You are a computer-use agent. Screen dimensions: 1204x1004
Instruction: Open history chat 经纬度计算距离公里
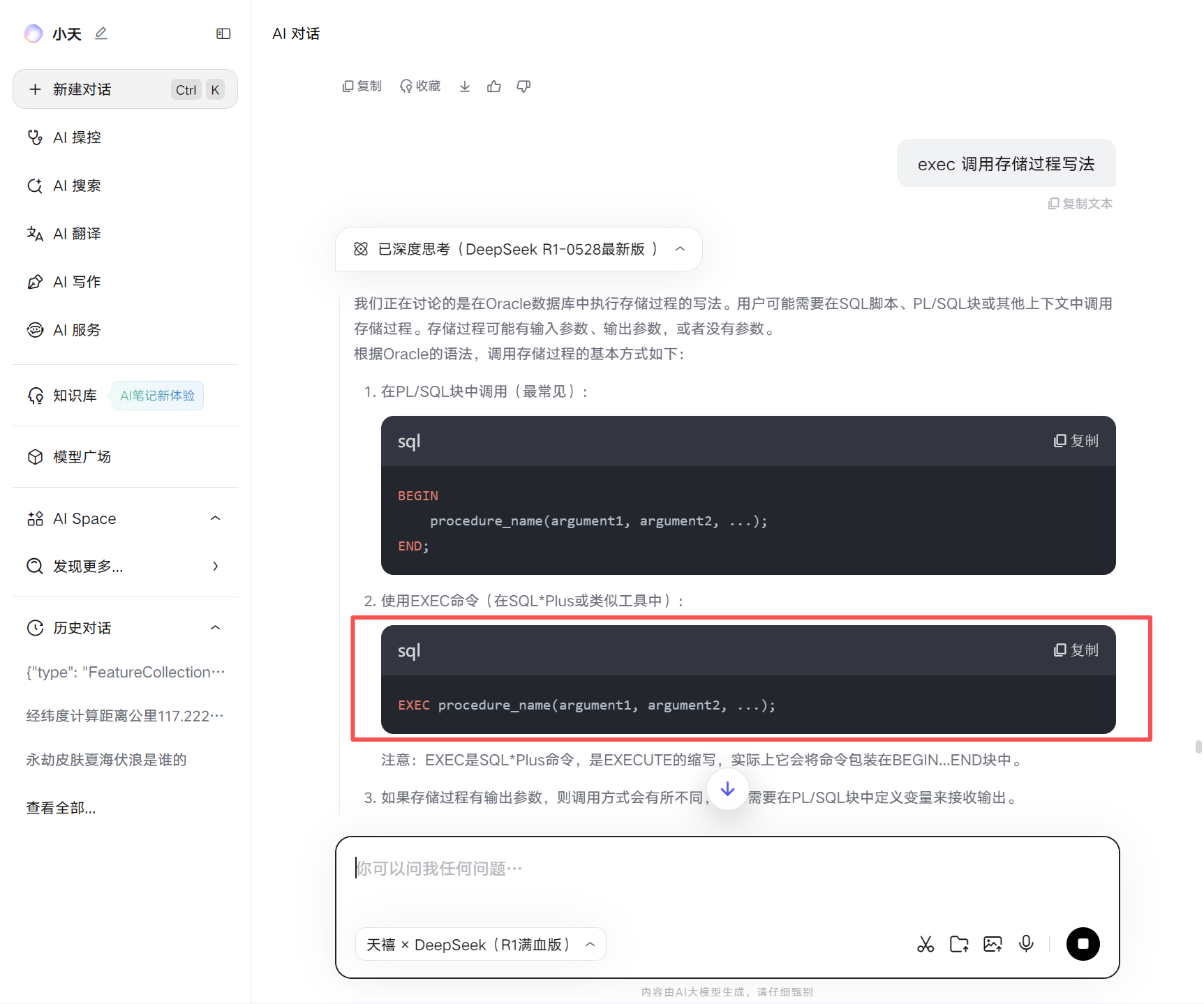click(126, 716)
